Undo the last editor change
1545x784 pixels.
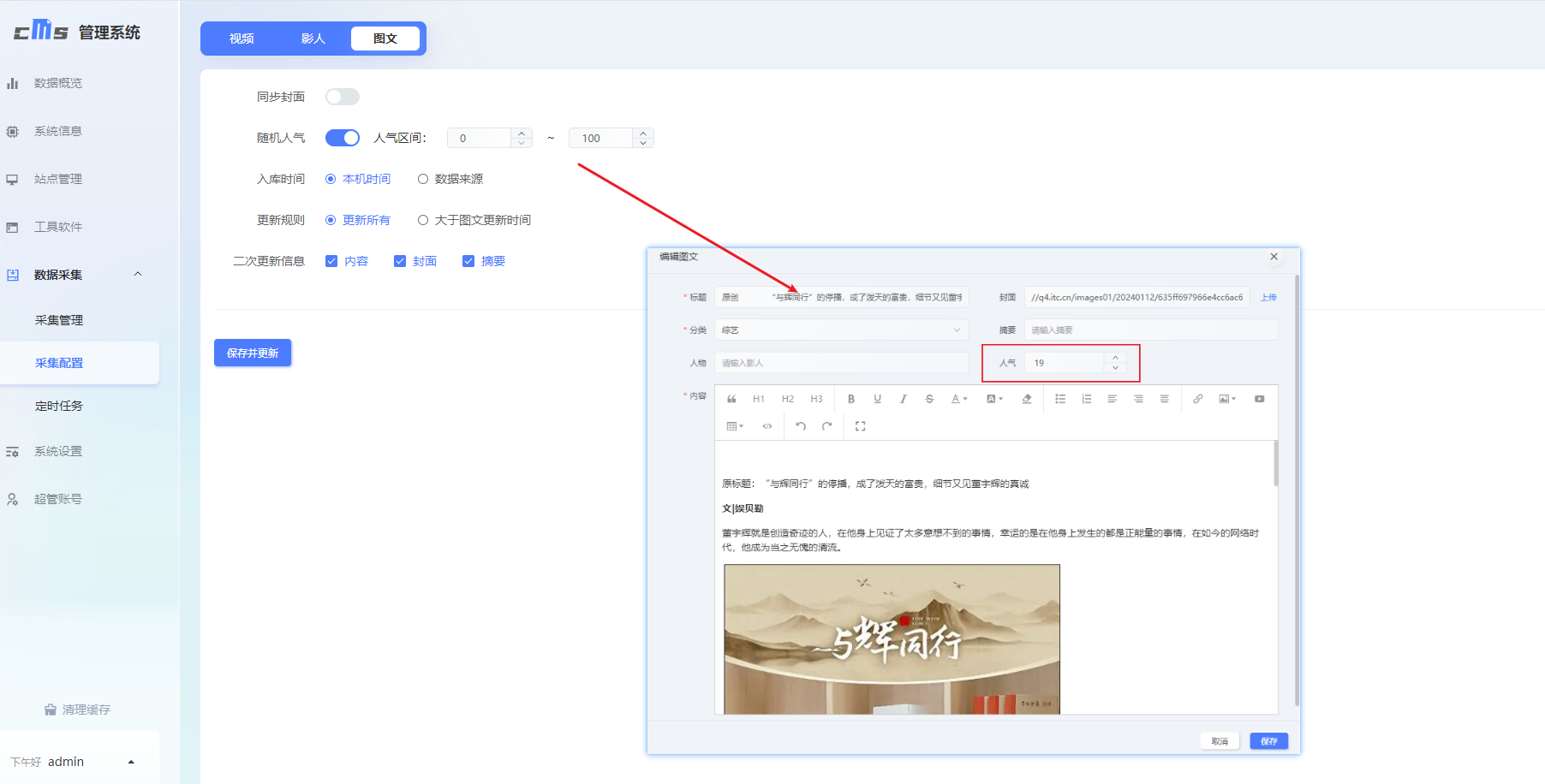801,426
